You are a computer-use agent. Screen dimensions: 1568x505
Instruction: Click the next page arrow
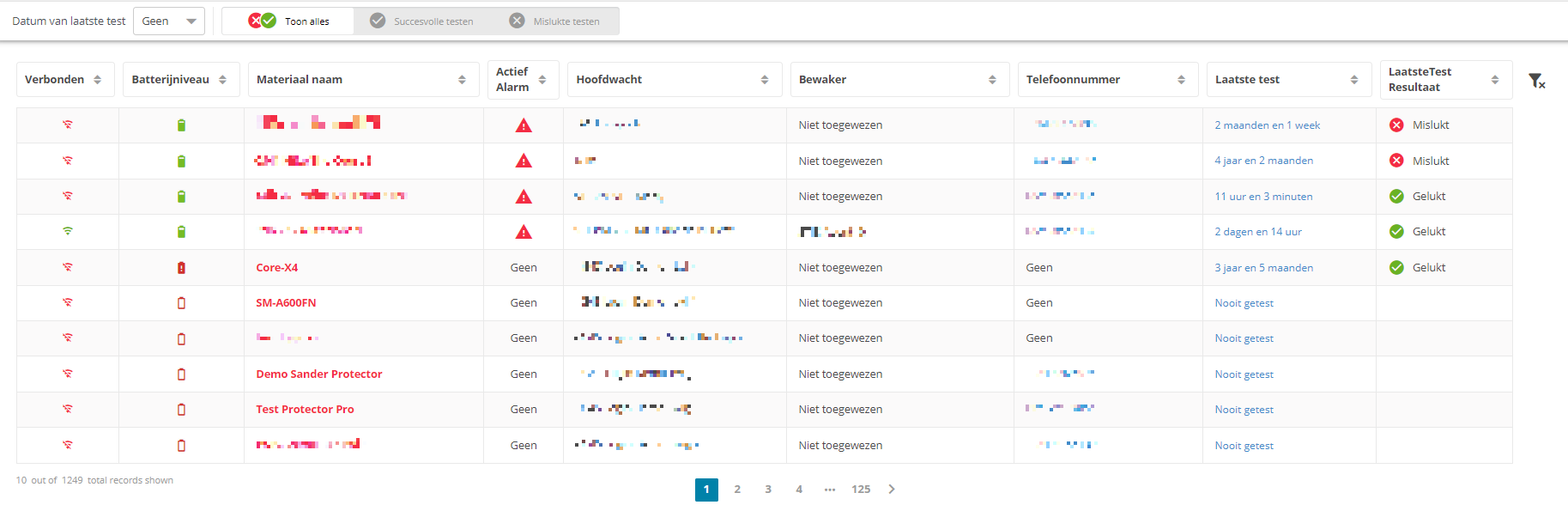(892, 490)
